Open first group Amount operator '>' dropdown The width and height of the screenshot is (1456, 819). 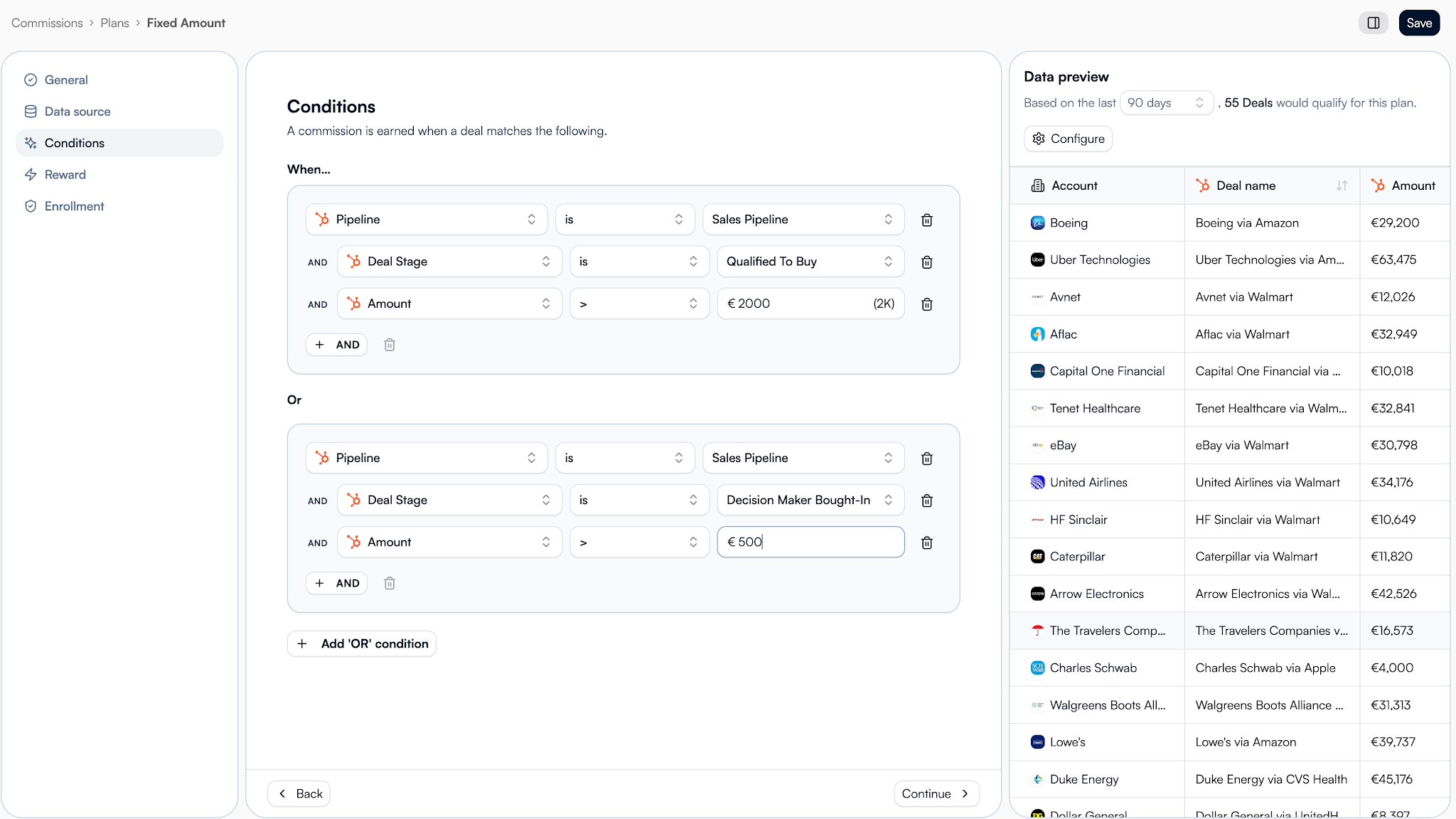[639, 304]
